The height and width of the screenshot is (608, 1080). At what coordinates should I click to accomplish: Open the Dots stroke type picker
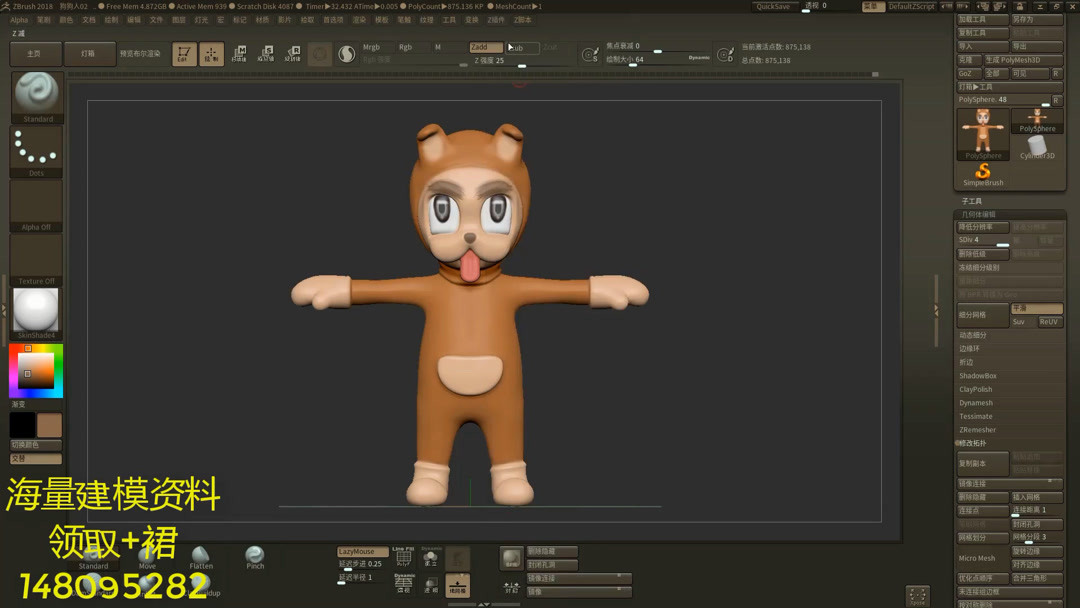point(37,150)
